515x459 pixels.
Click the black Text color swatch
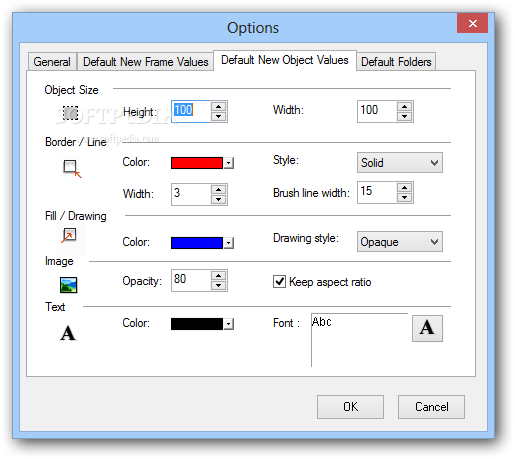click(197, 324)
